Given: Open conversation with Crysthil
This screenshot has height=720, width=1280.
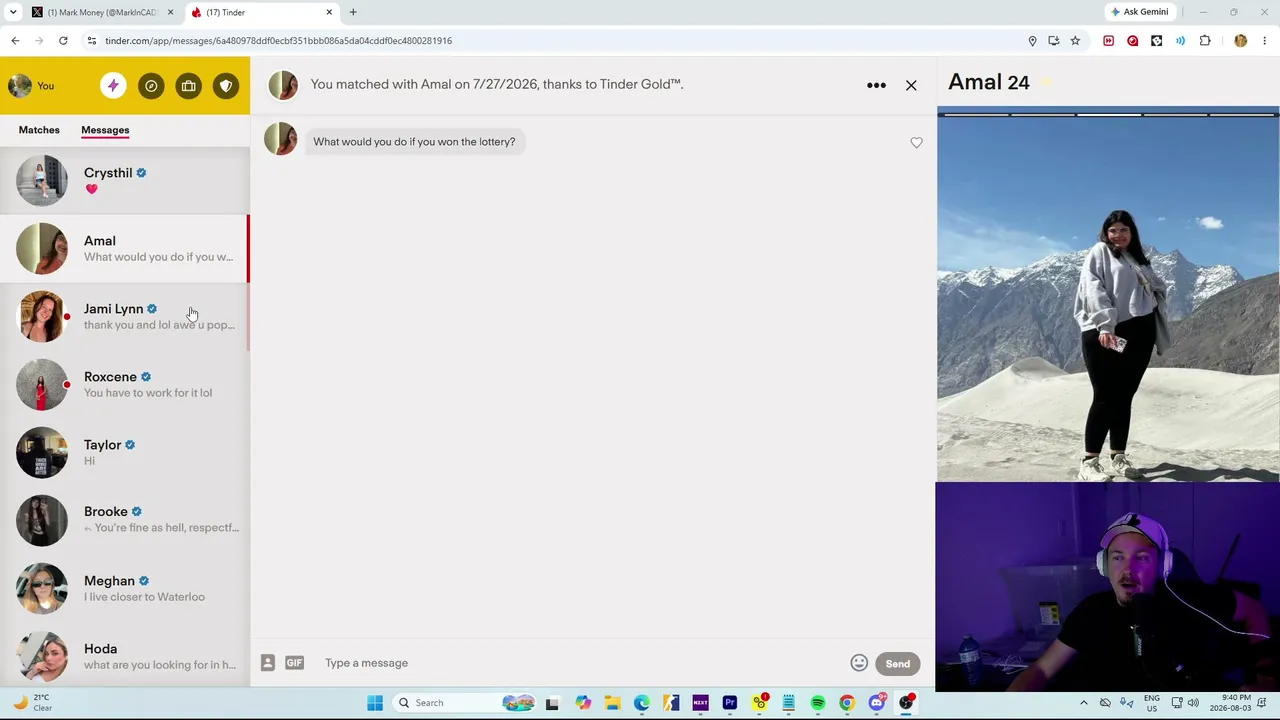Looking at the screenshot, I should click(125, 181).
